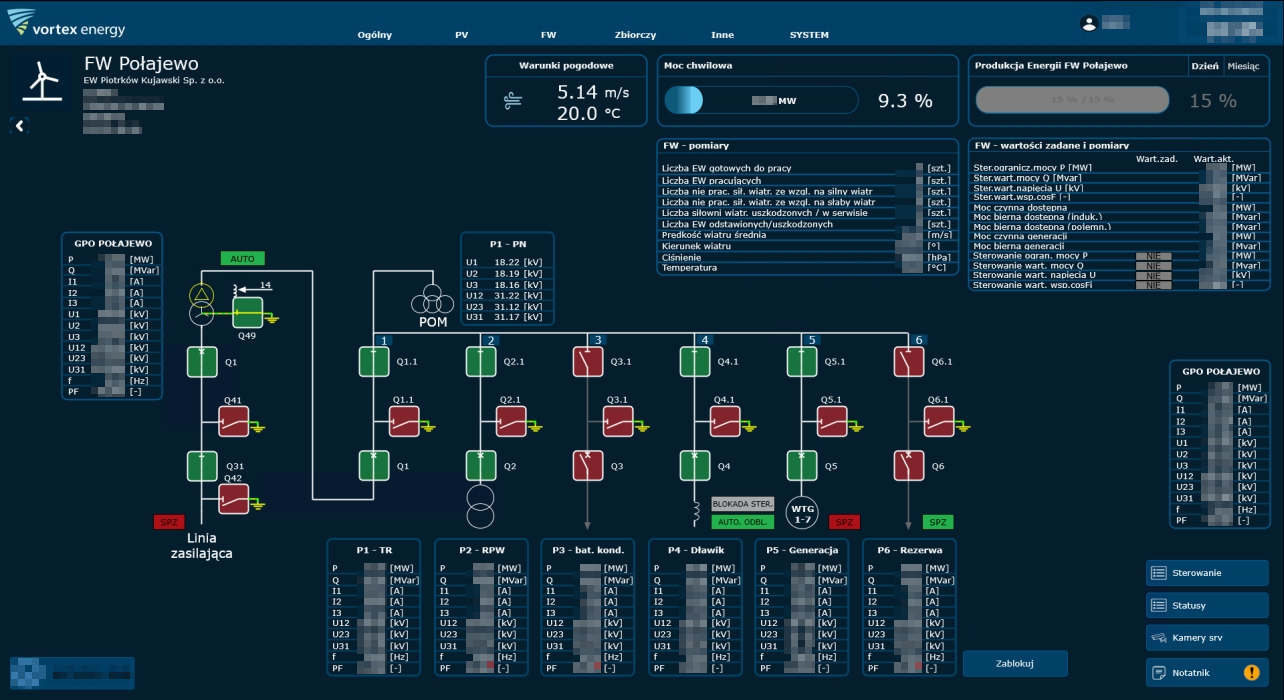
Task: Open Notatnik with the warning badge
Action: pos(1207,673)
